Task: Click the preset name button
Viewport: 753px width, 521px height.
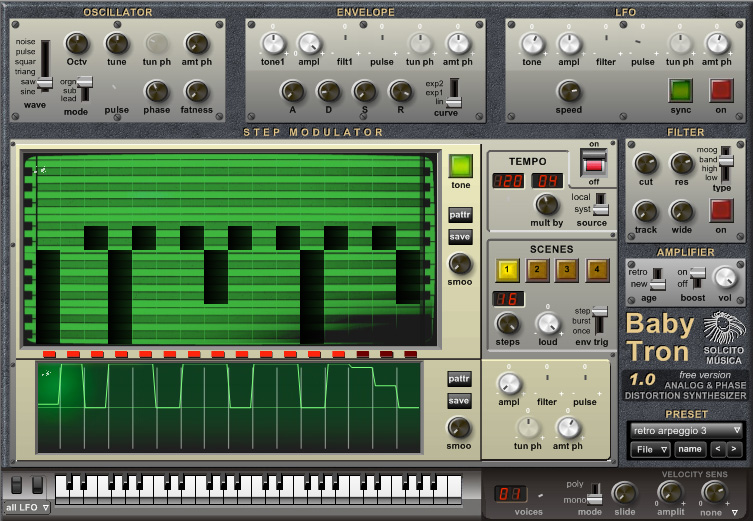Action: click(690, 449)
